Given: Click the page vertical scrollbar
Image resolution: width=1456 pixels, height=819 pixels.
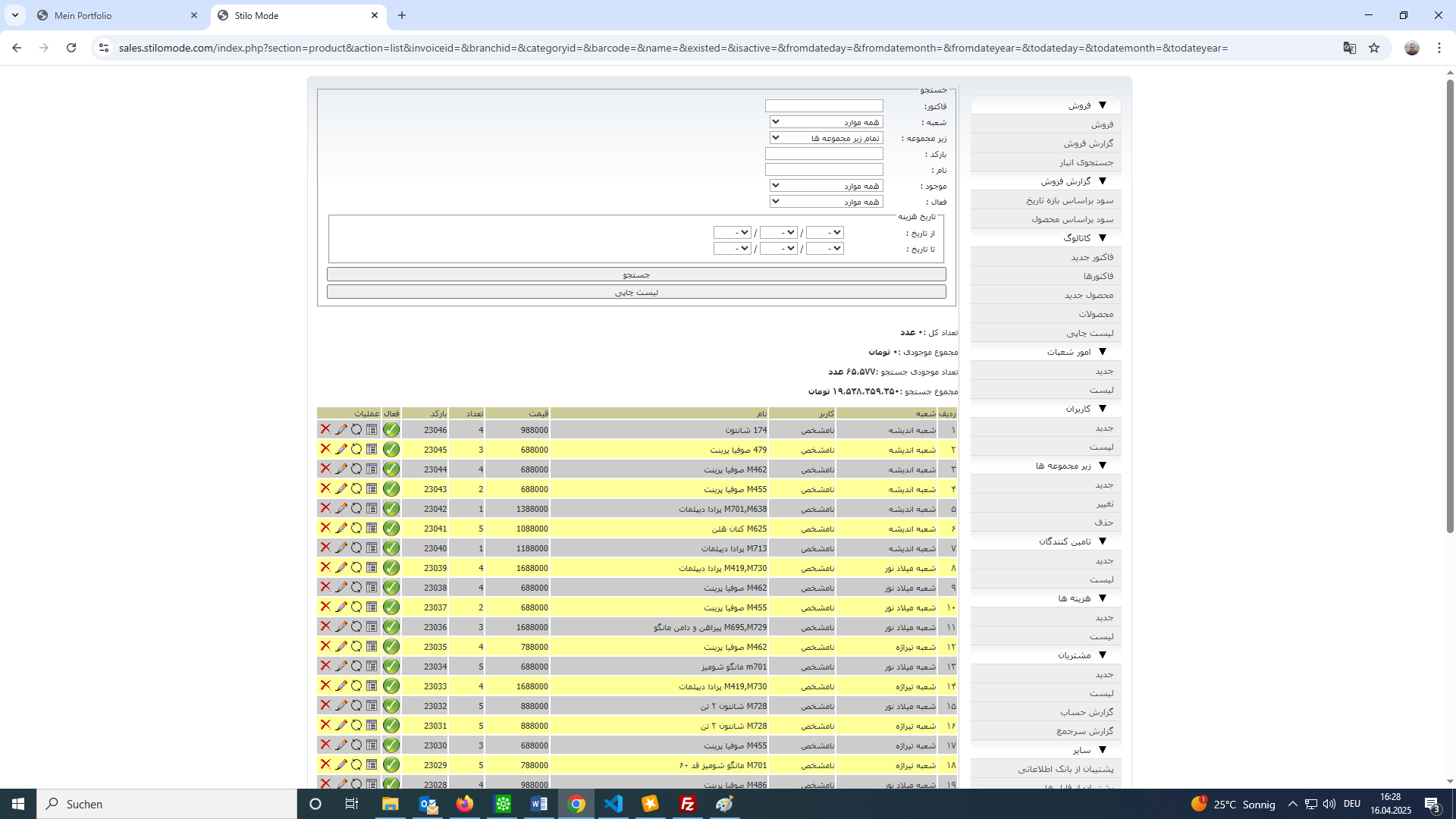Looking at the screenshot, I should tap(1450, 303).
